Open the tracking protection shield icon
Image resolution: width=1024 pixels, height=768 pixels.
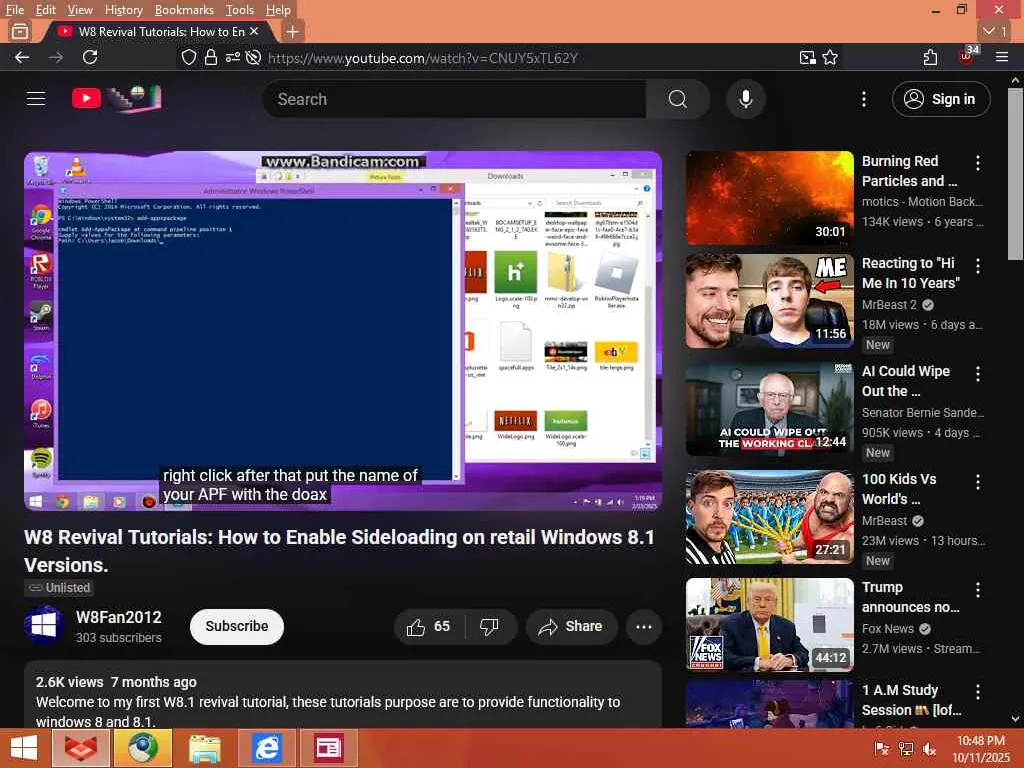189,57
